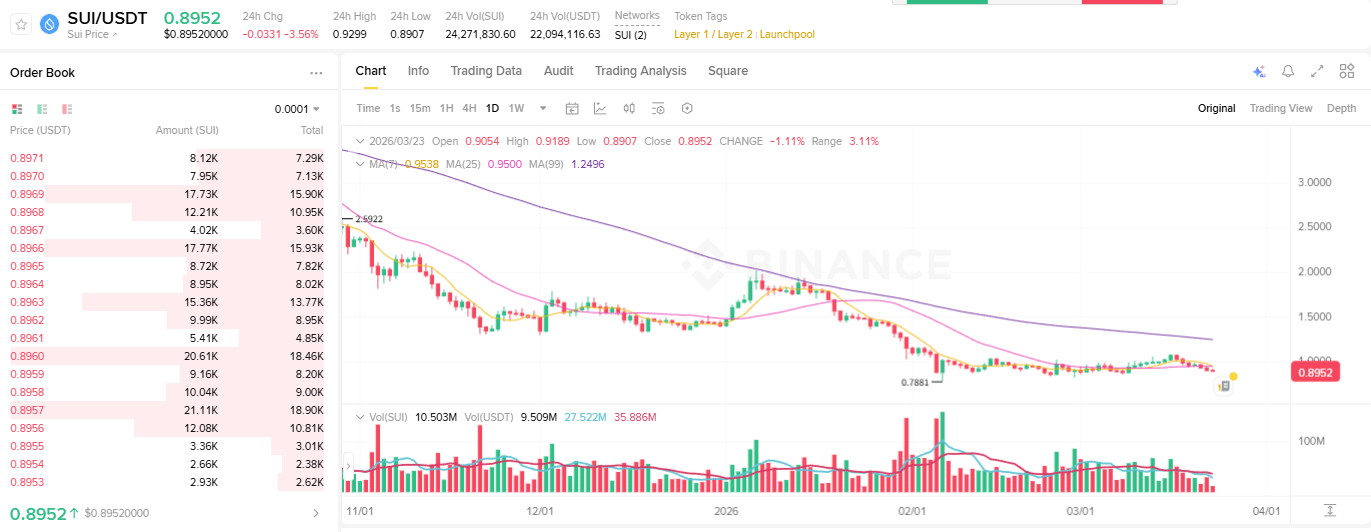Open price alert bell icon
This screenshot has width=1371, height=532.
point(1288,72)
